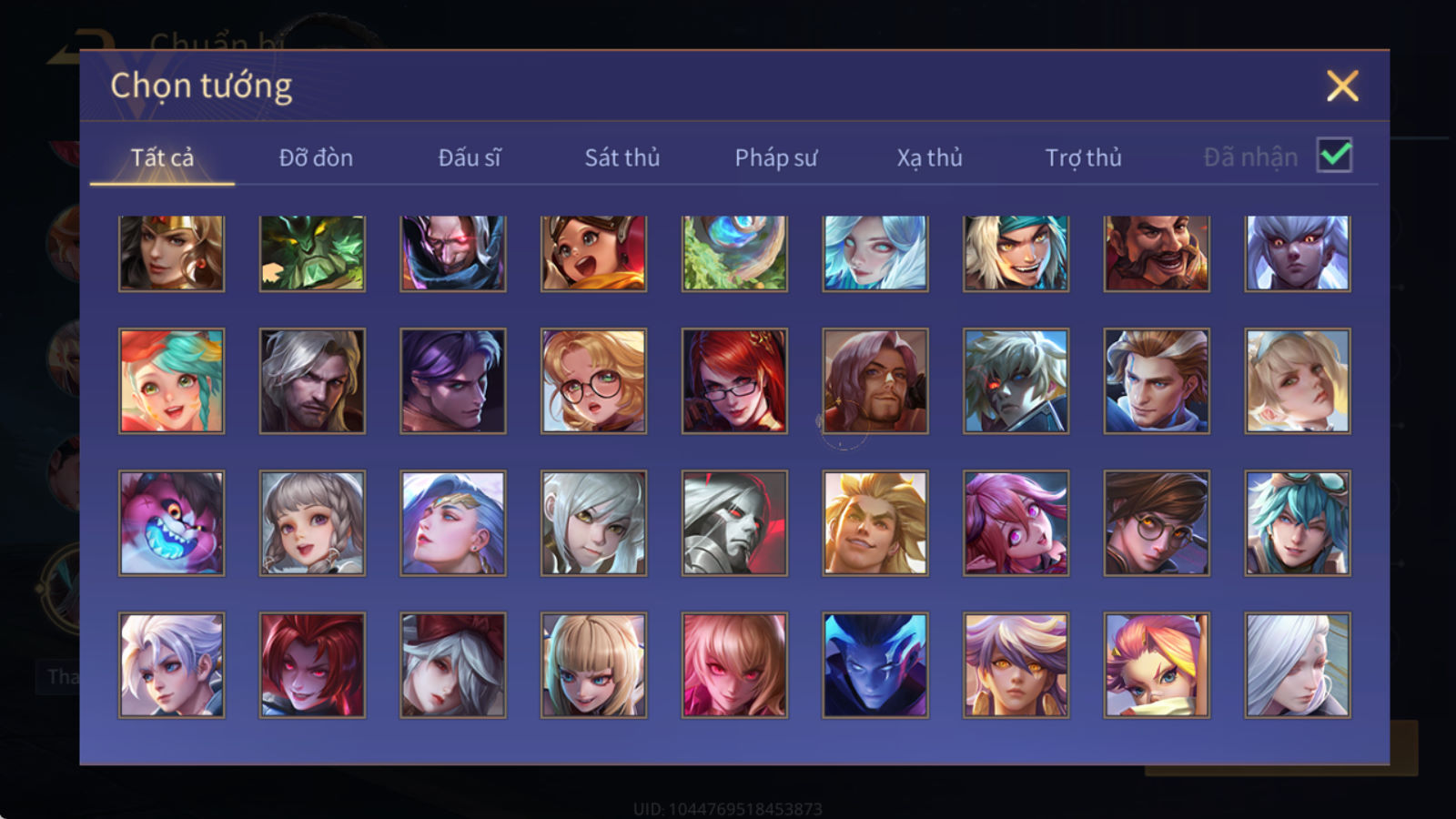Switch to the Đỡ đòn tab
This screenshot has height=819, width=1456.
316,157
